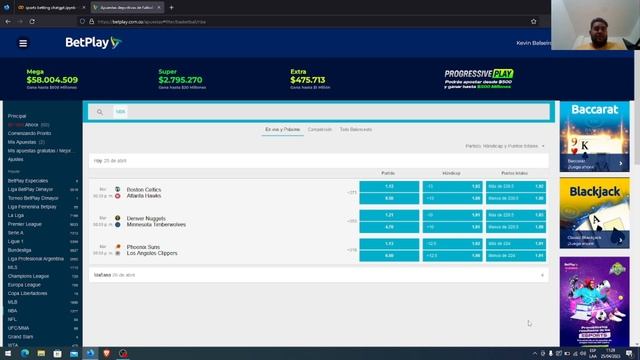Image resolution: width=640 pixels, height=360 pixels.
Task: Open Ajustes in the sidebar
Action: click(x=16, y=159)
